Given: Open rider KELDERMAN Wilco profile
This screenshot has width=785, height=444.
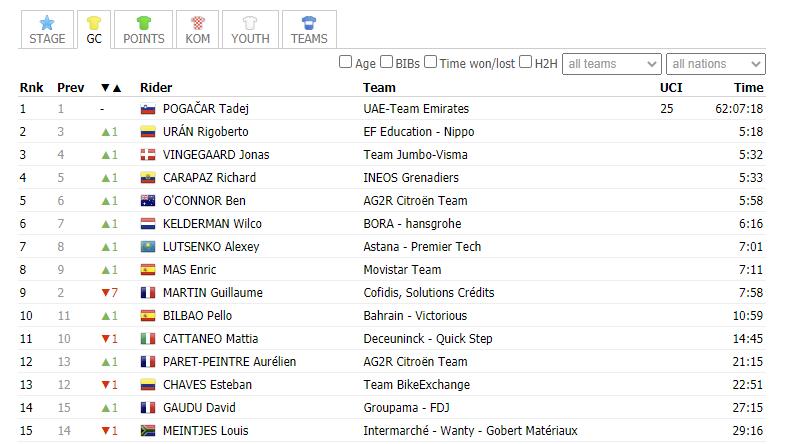Looking at the screenshot, I should [212, 224].
